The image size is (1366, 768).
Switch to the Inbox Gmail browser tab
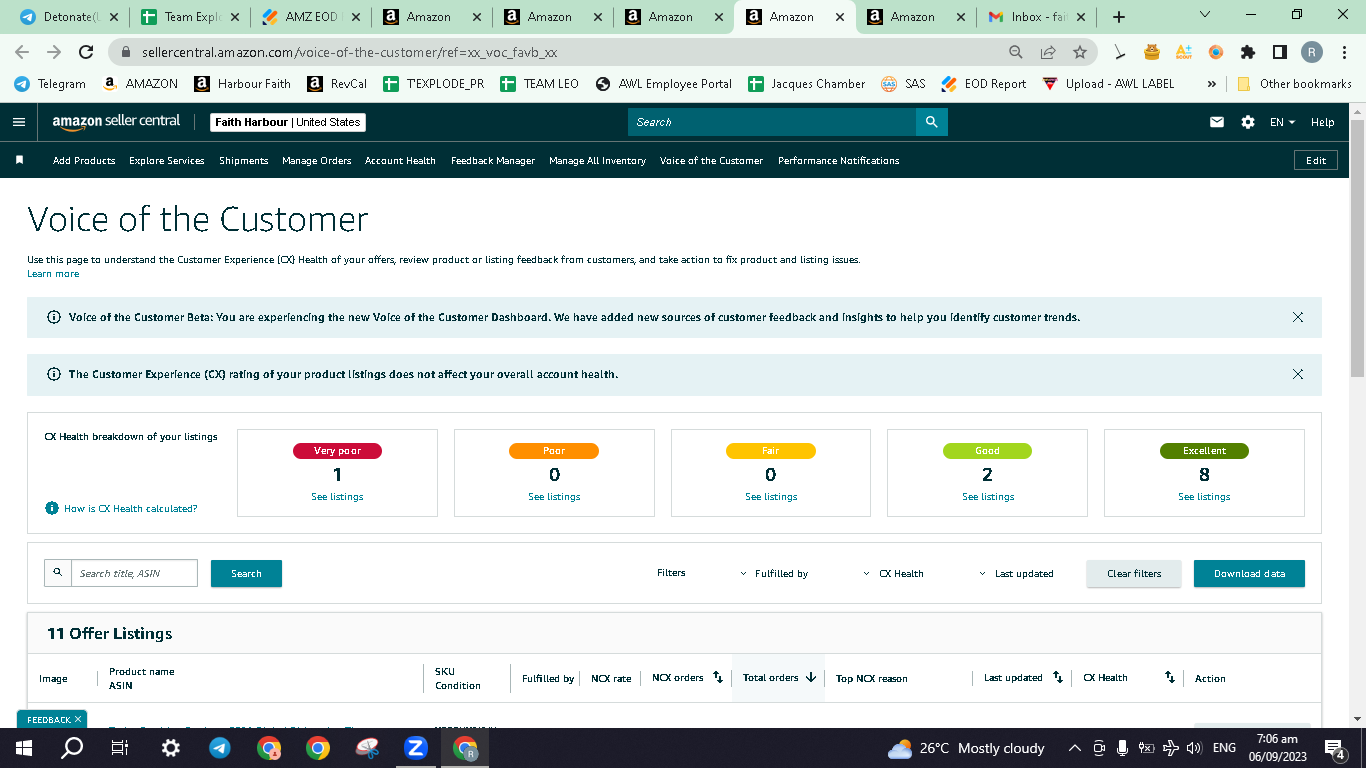pos(1034,17)
